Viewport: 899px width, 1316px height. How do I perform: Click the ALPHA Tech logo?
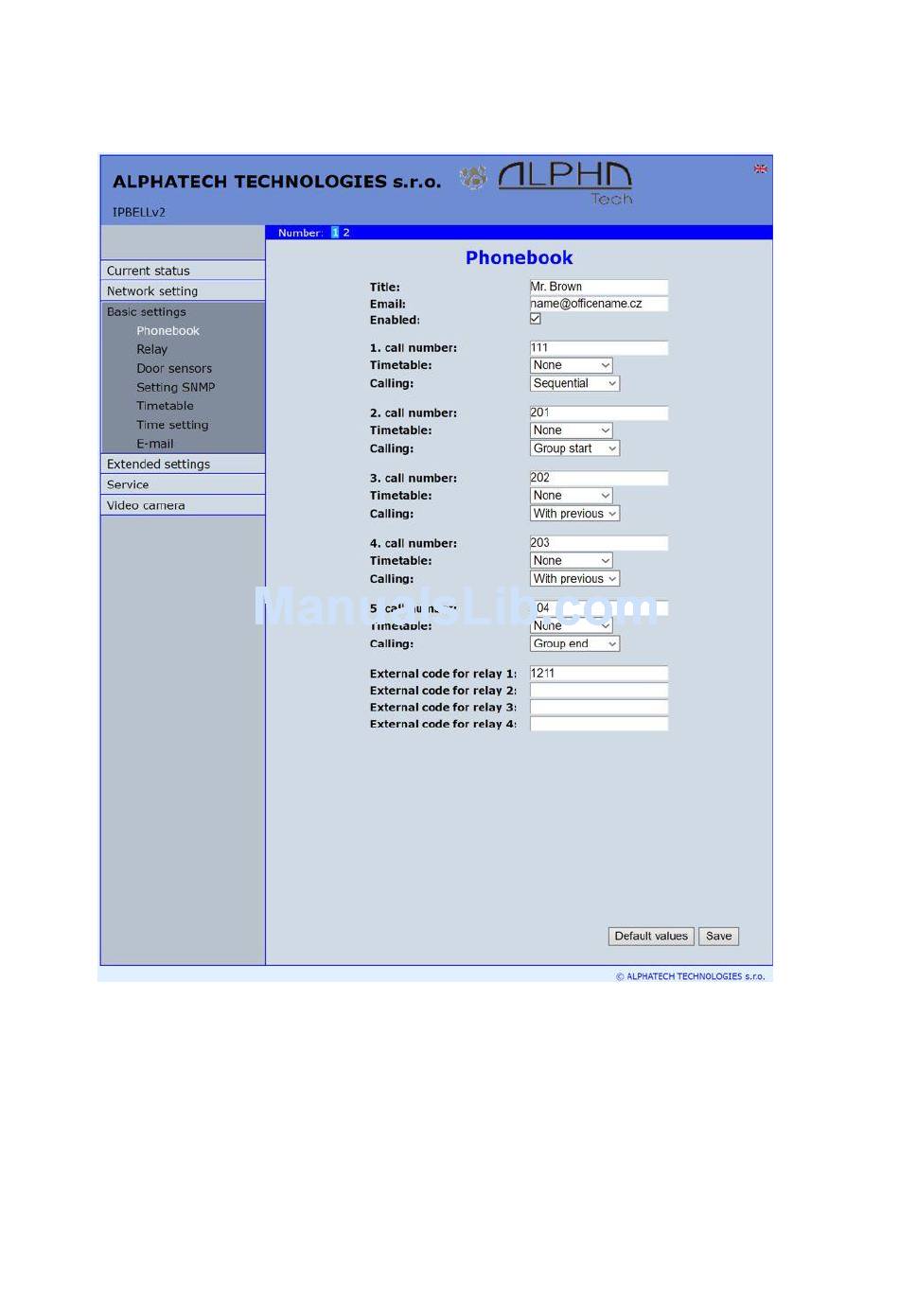pyautogui.click(x=565, y=183)
